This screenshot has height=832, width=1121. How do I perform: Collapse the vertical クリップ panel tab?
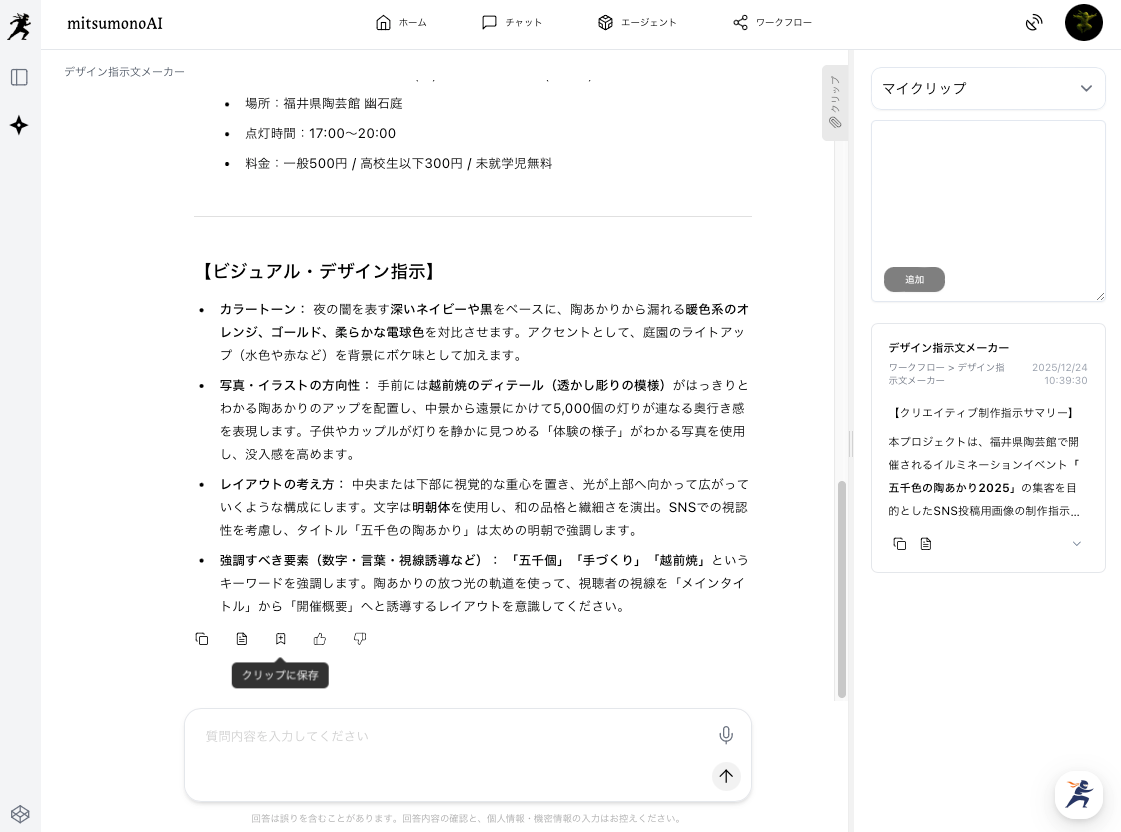click(x=834, y=102)
